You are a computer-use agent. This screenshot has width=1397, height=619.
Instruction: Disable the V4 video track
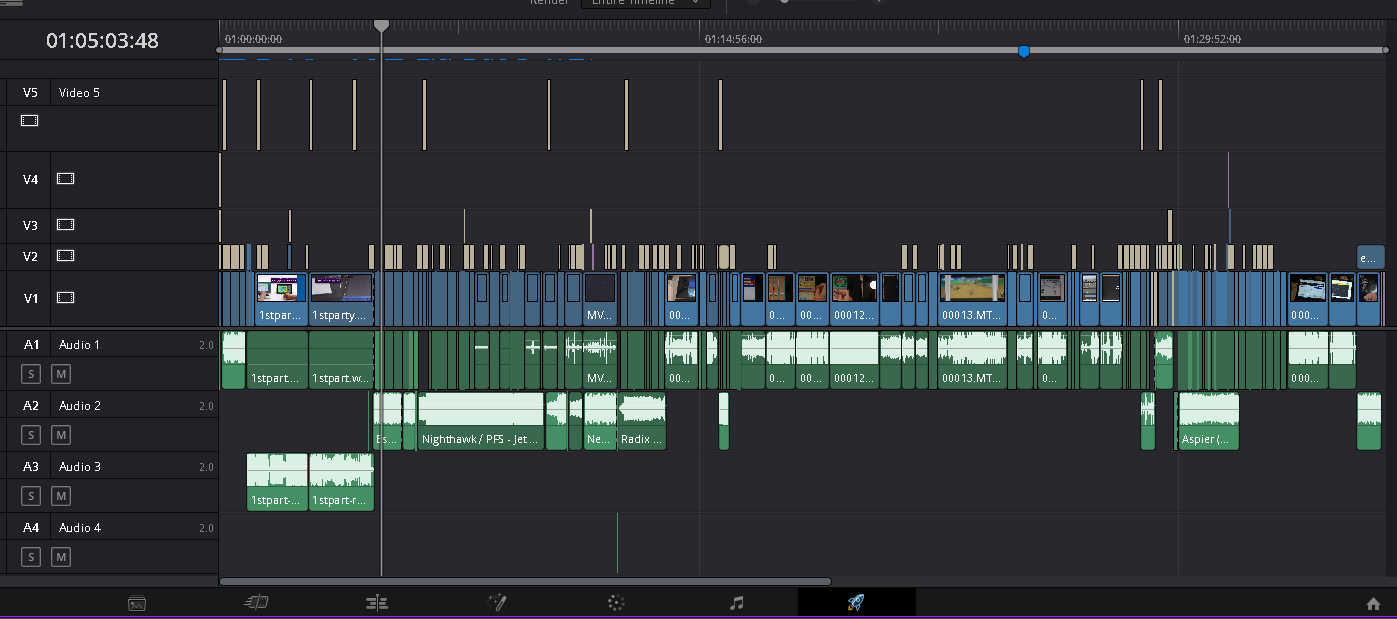pos(65,179)
